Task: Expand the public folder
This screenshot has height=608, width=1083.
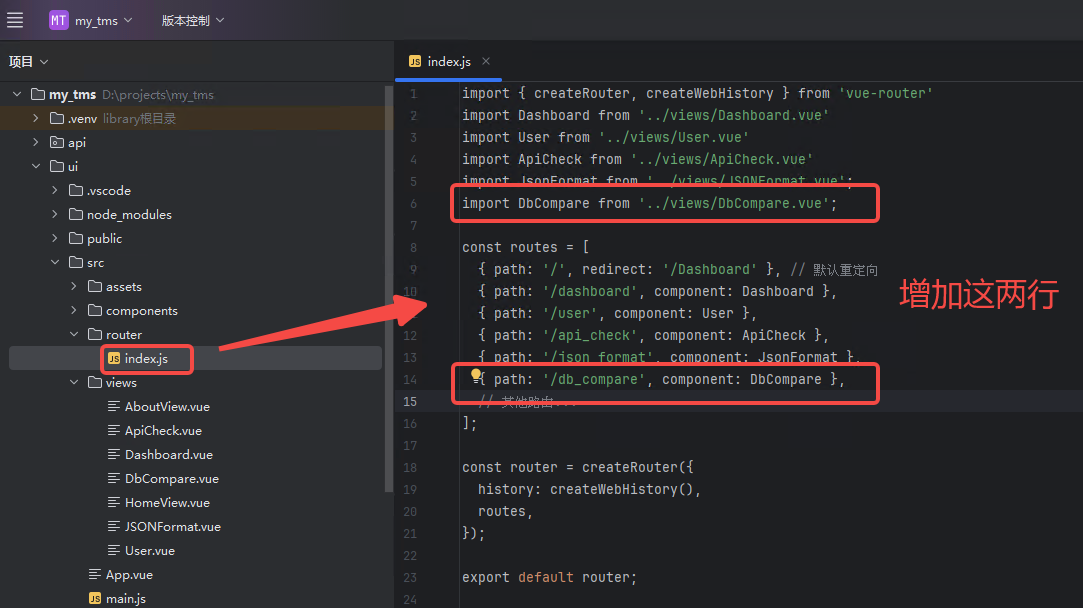Action: [x=55, y=238]
